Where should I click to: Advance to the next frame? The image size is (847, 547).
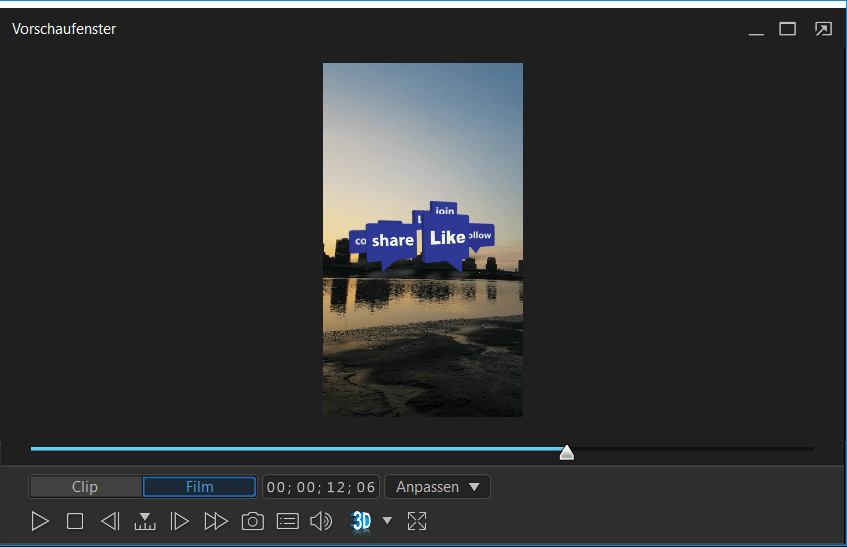coord(179,521)
